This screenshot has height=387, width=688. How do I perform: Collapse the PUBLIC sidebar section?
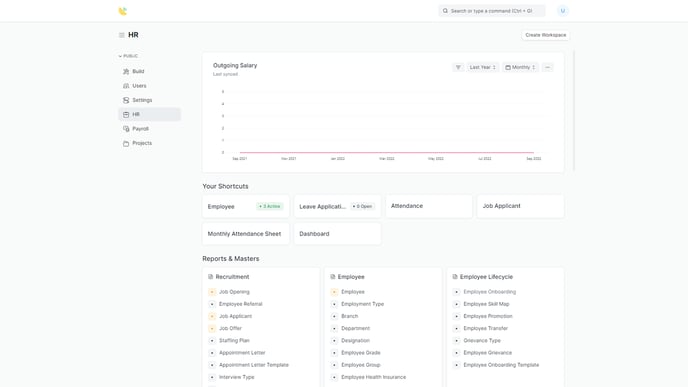click(128, 56)
